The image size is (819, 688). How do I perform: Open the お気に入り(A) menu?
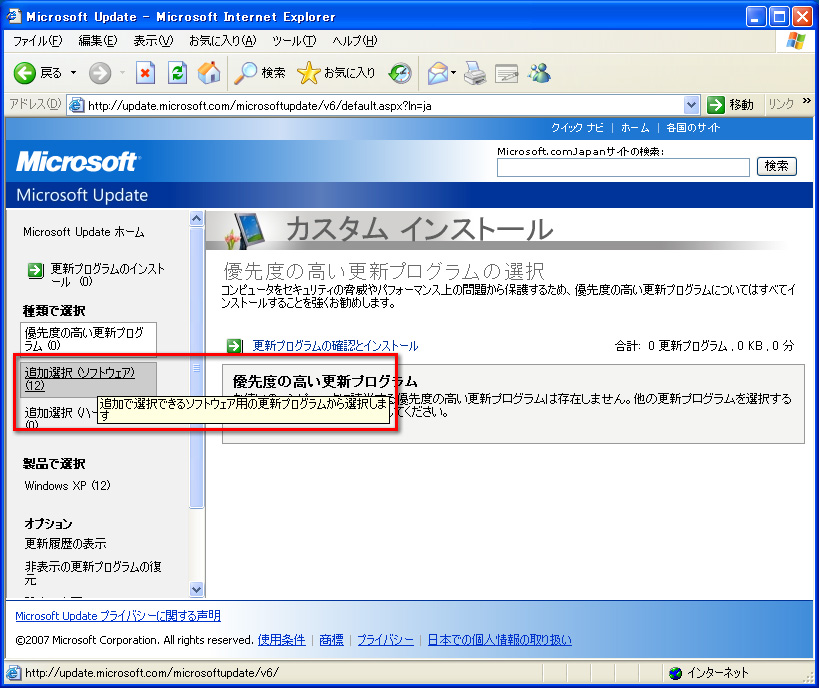[x=223, y=41]
